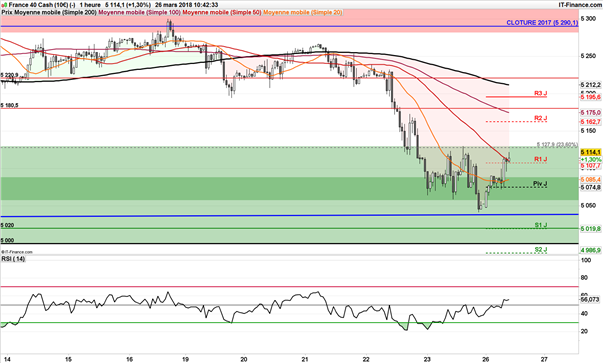
Task: Click date 23 on the time axis
Action: tap(427, 359)
